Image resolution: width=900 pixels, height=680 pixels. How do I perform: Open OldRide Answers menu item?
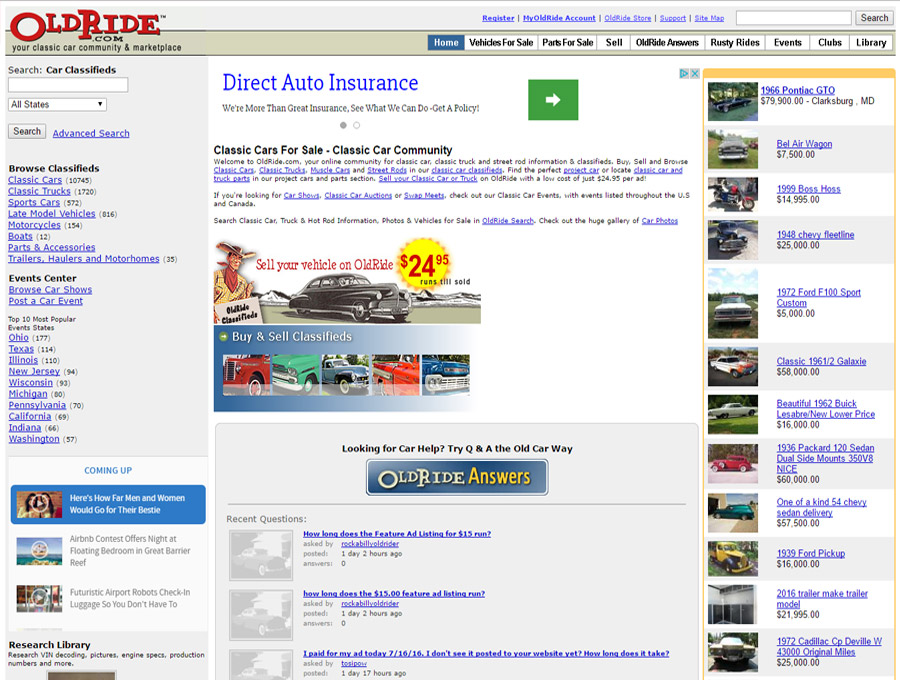click(x=667, y=42)
